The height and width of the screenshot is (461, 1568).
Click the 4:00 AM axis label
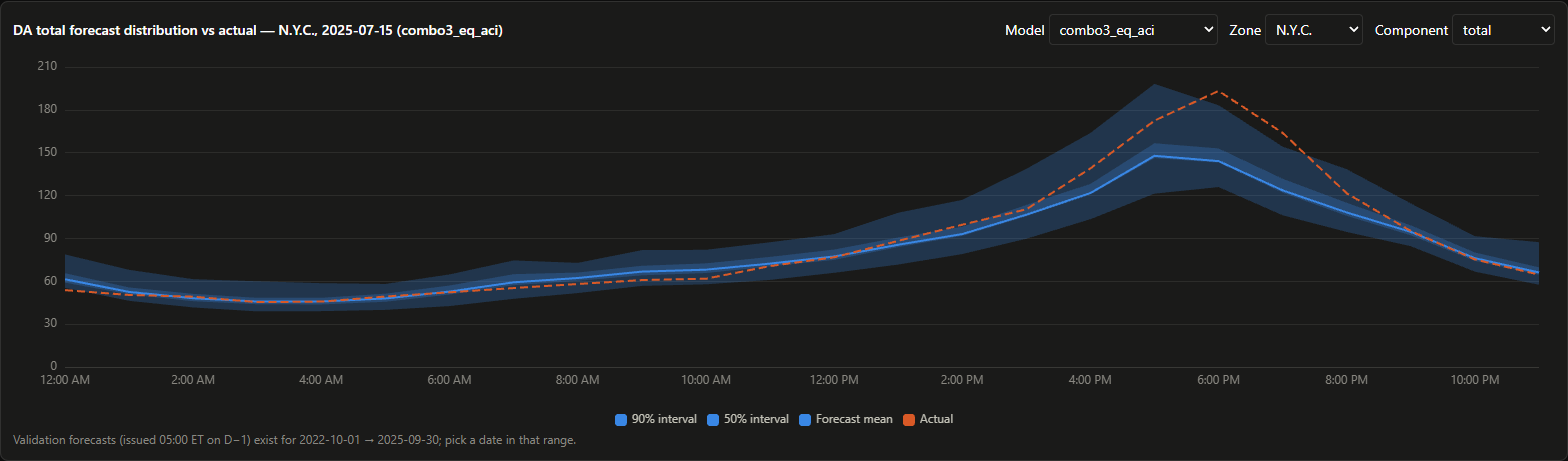coord(320,381)
